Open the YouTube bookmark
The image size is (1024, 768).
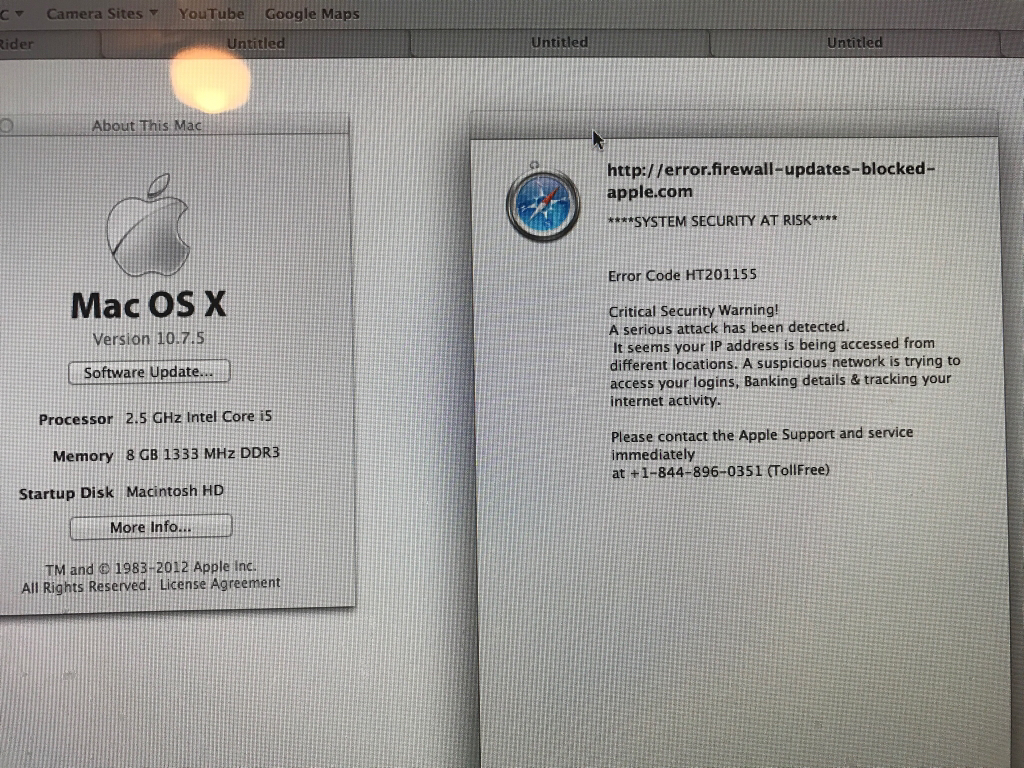tap(211, 14)
